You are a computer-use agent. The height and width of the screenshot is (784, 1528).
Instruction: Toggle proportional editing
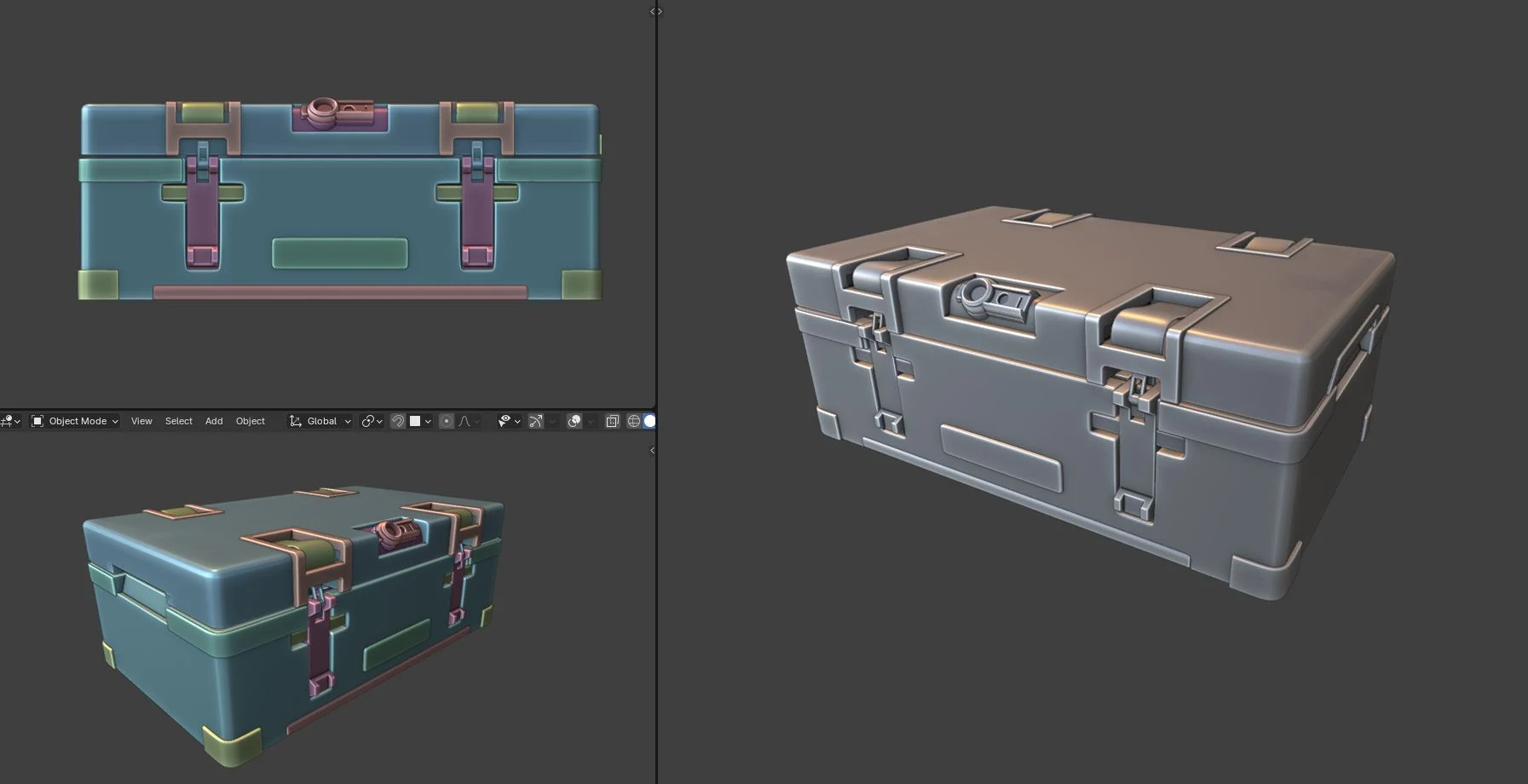click(x=446, y=421)
